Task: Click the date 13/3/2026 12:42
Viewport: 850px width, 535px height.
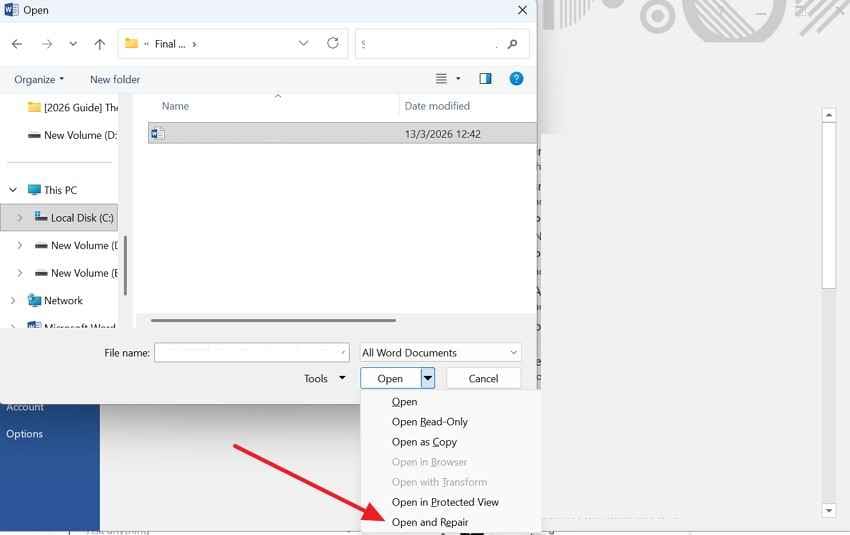Action: (x=442, y=134)
